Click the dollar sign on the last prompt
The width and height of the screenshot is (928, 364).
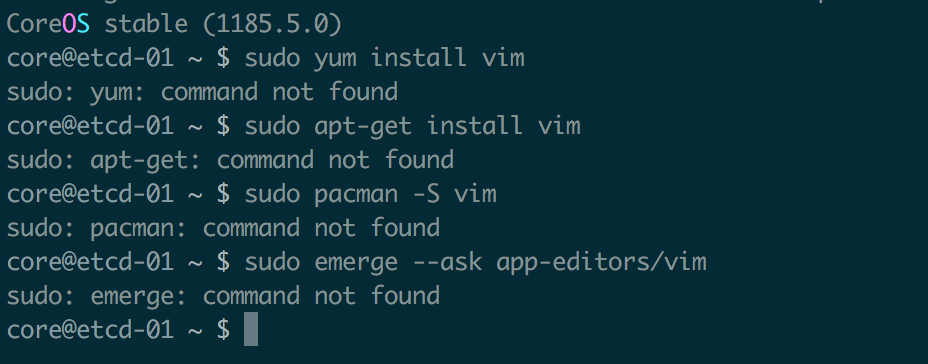click(223, 330)
